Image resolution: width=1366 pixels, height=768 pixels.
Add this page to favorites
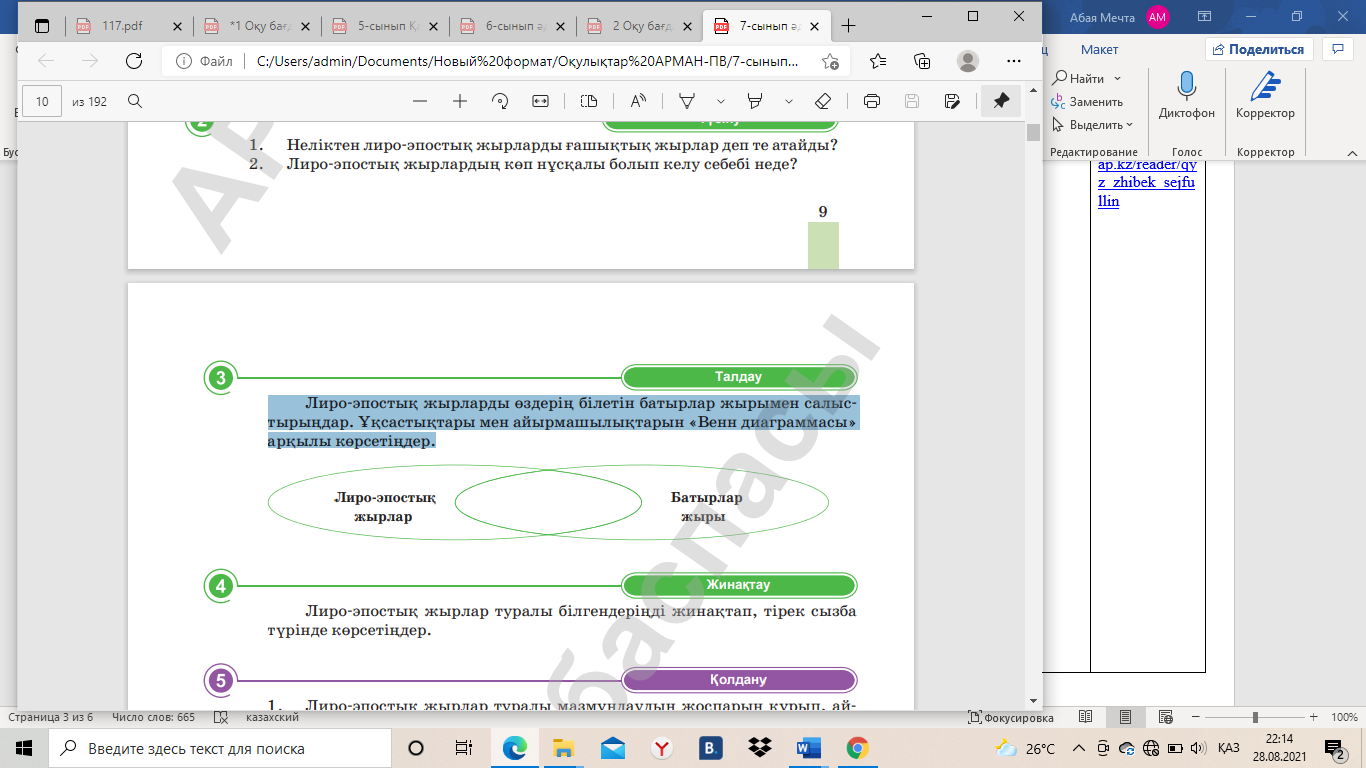830,61
